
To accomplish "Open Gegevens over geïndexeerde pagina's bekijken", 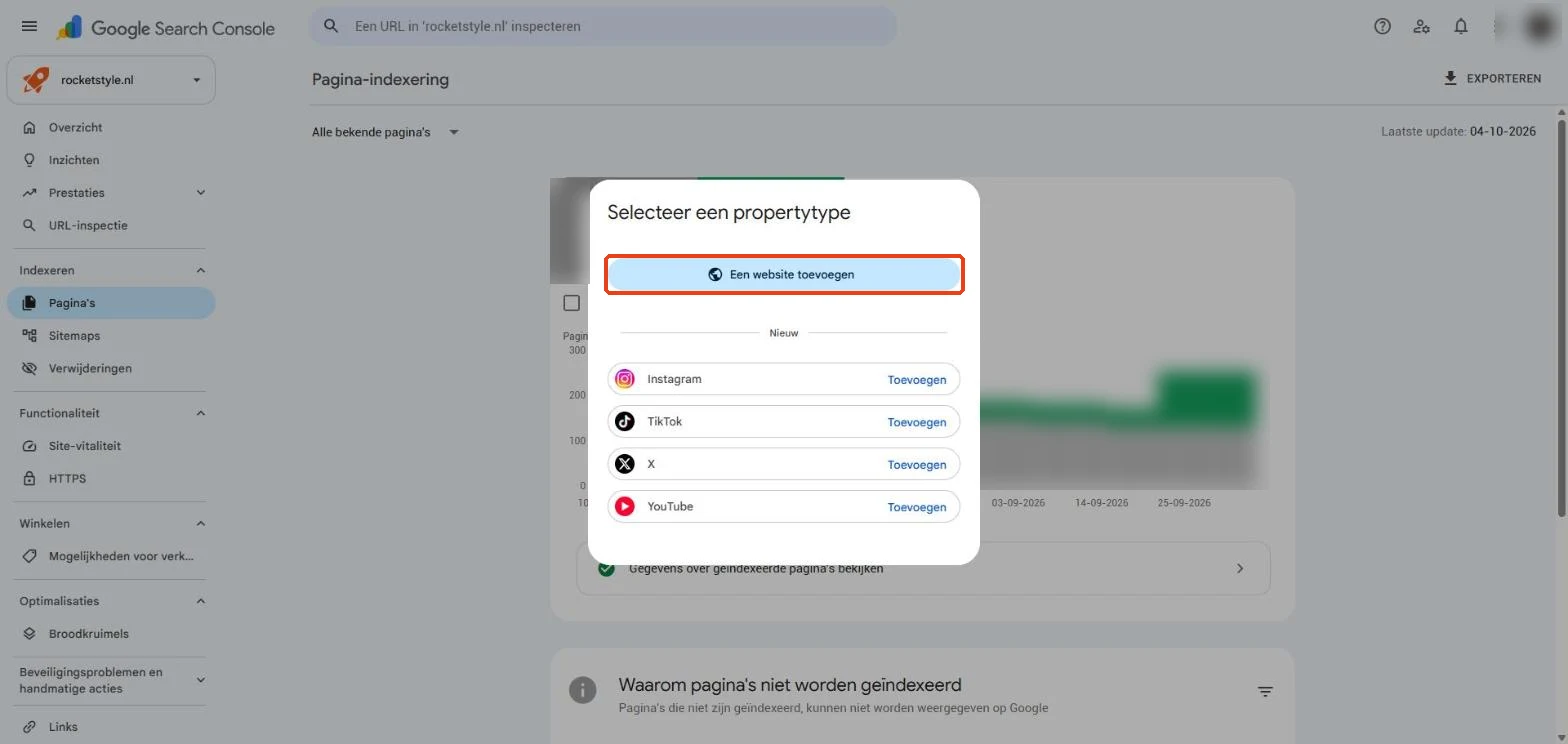I will (x=923, y=568).
